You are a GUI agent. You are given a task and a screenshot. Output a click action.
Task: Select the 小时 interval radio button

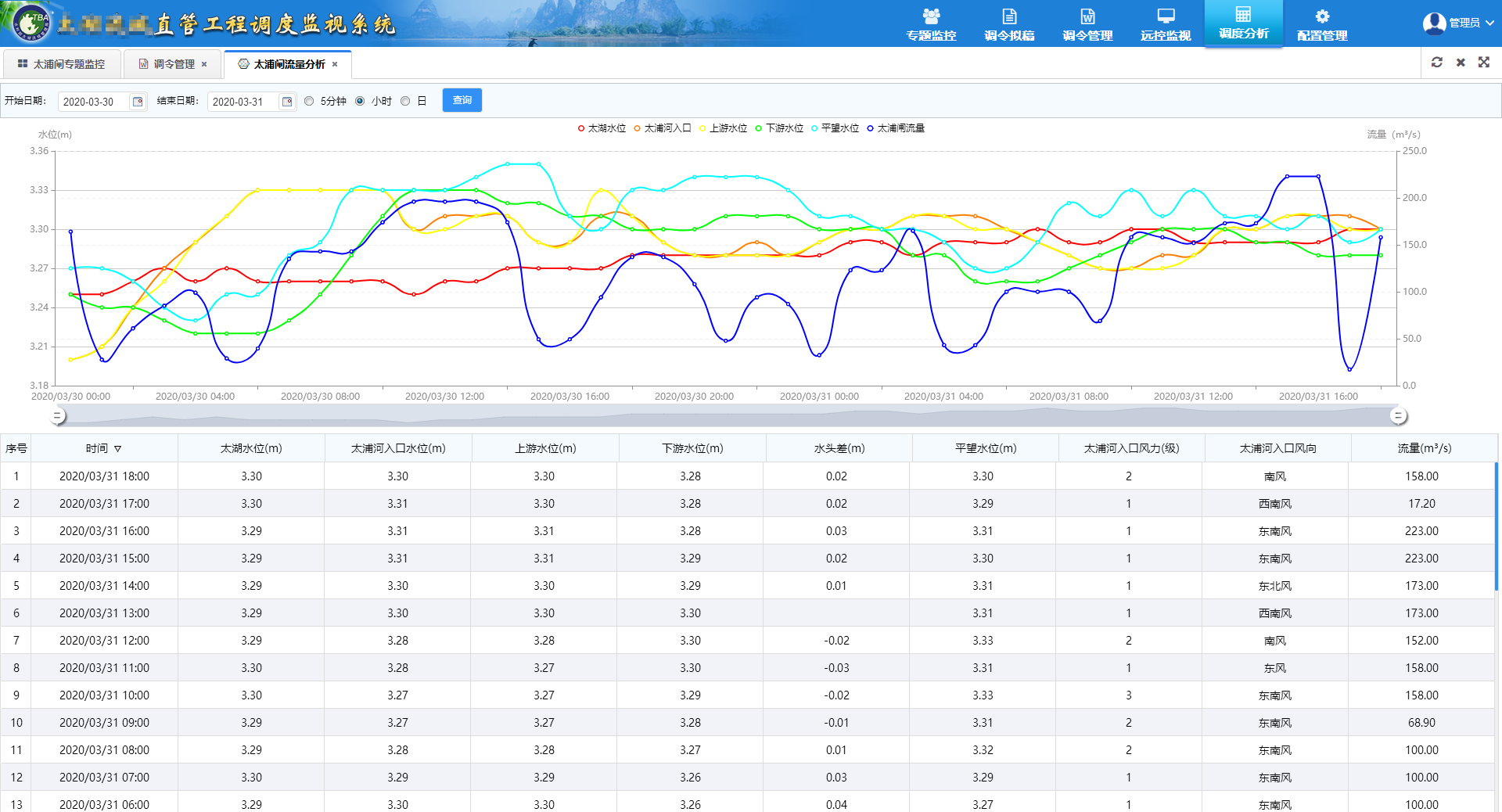click(360, 101)
